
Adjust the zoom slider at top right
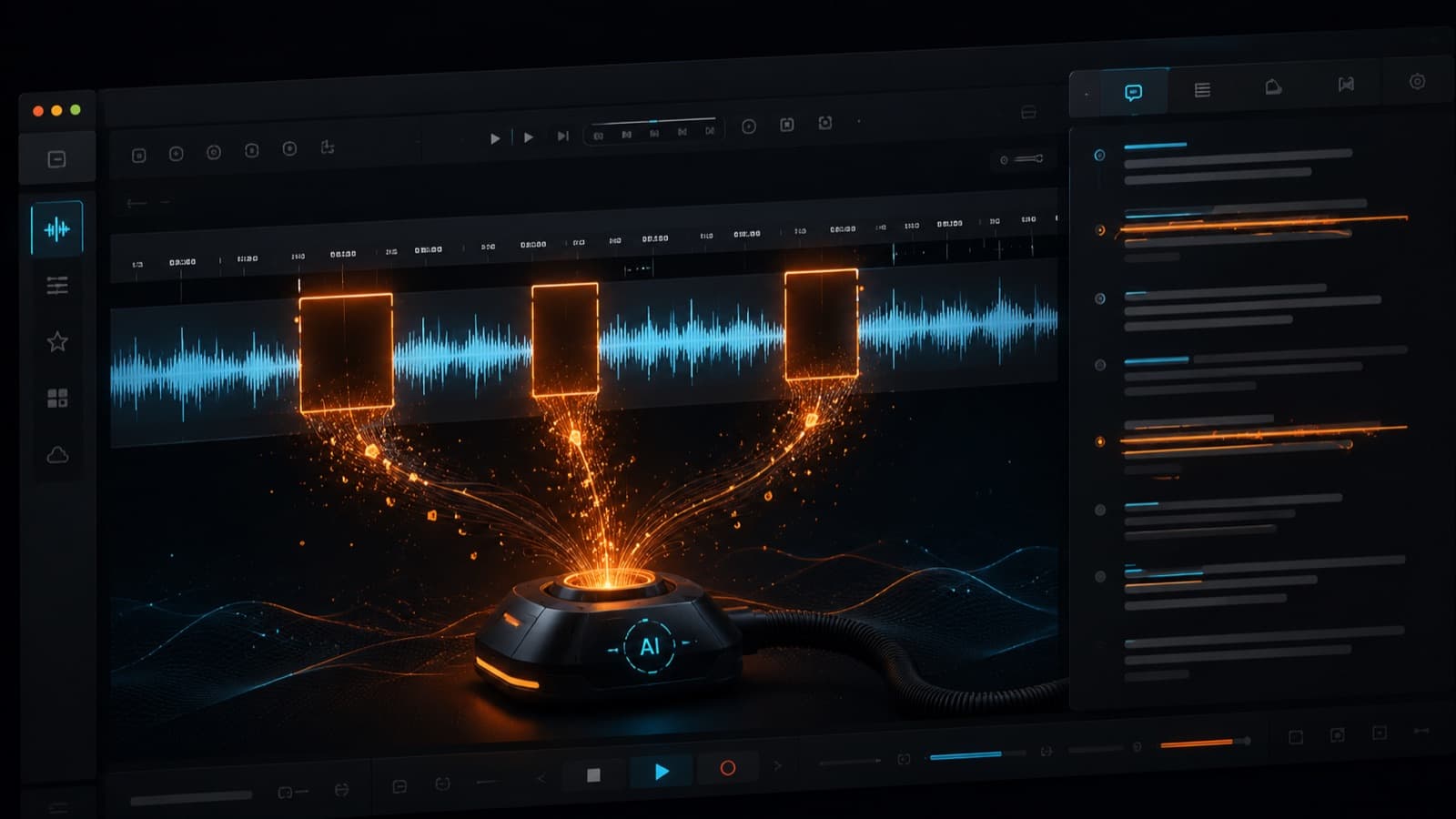[1027, 158]
